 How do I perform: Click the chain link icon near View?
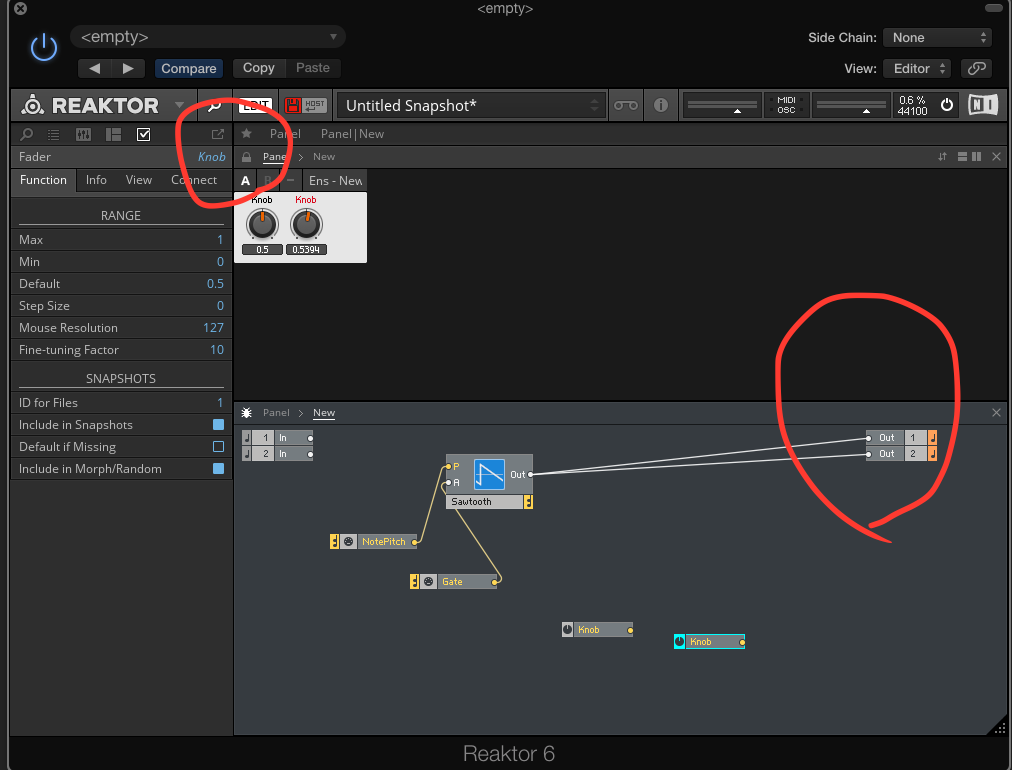tap(977, 68)
